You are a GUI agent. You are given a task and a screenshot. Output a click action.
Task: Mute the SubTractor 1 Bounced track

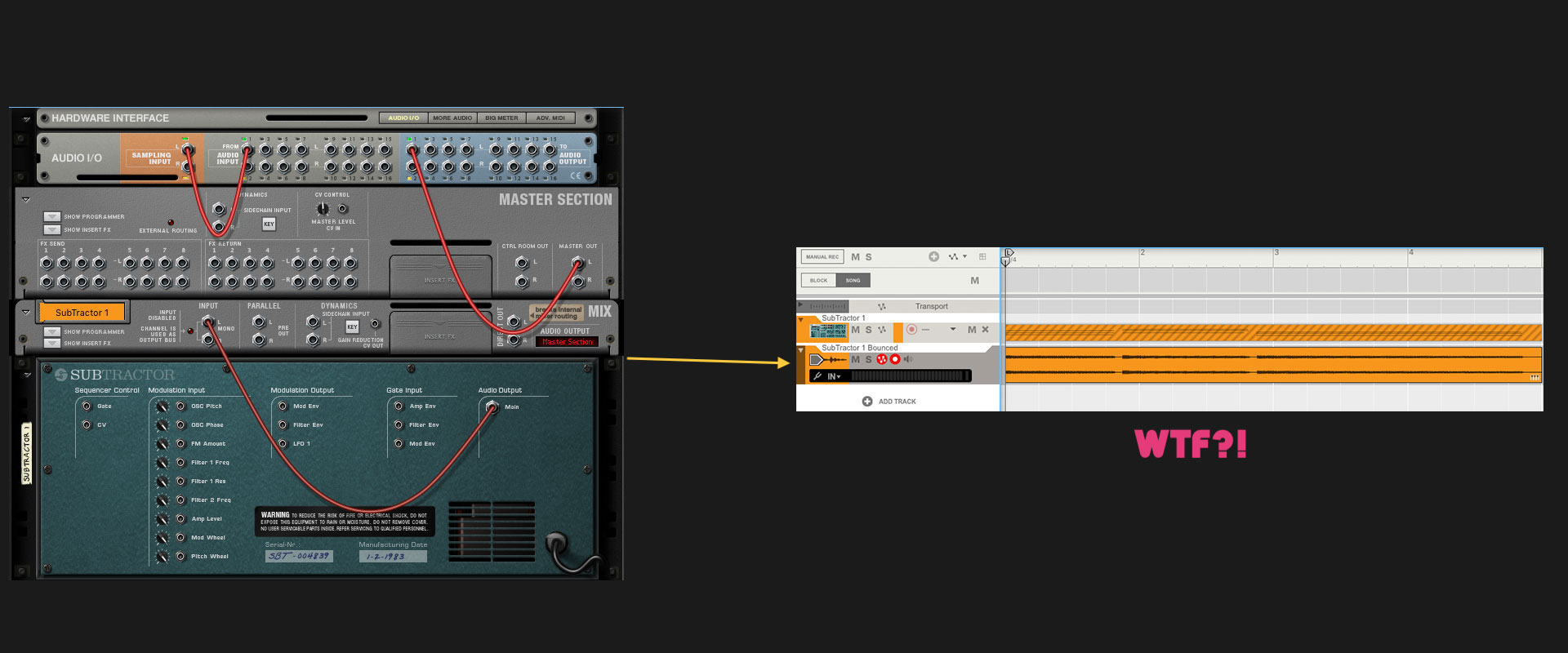(x=856, y=359)
